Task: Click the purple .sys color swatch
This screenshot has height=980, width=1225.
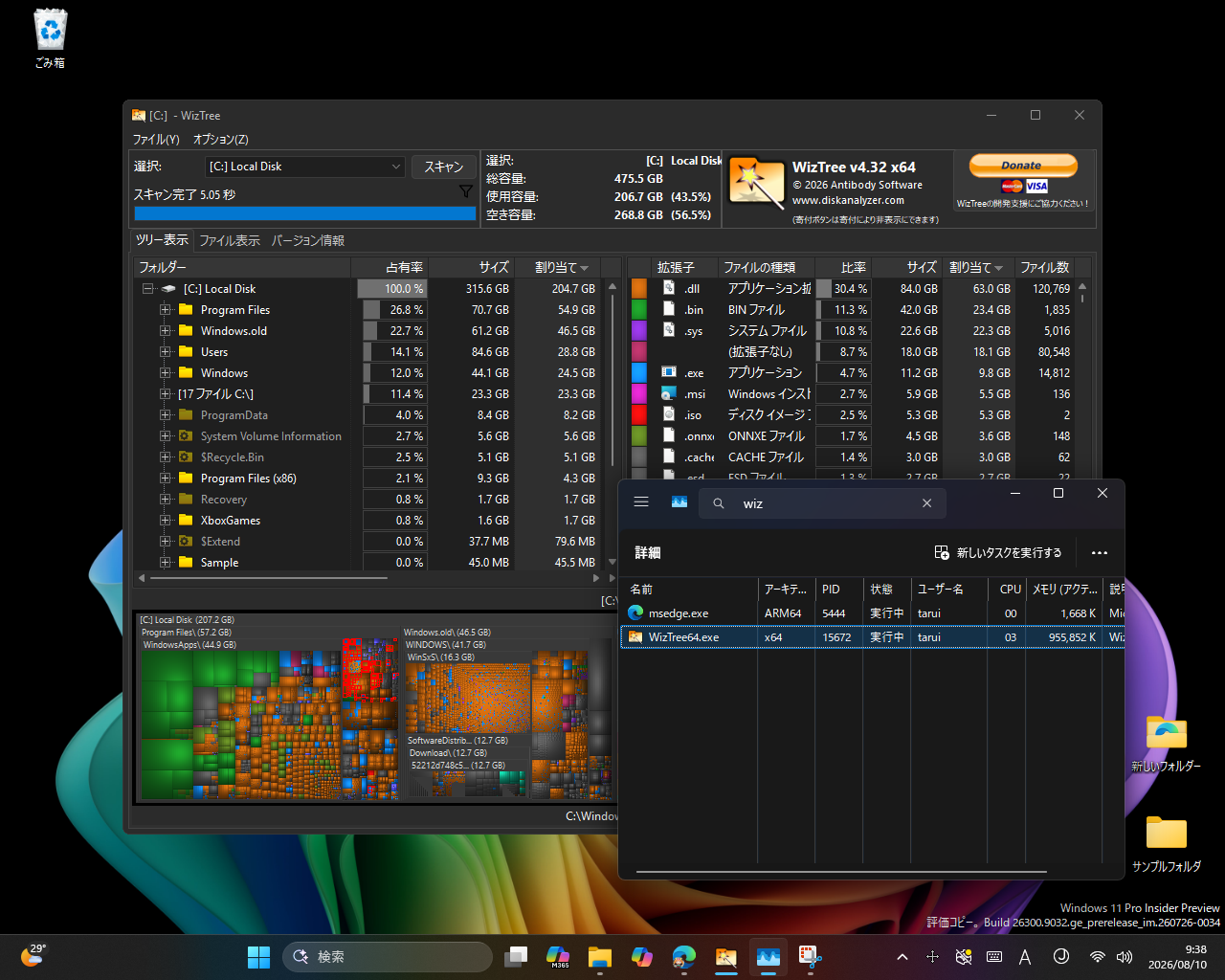Action: 639,330
